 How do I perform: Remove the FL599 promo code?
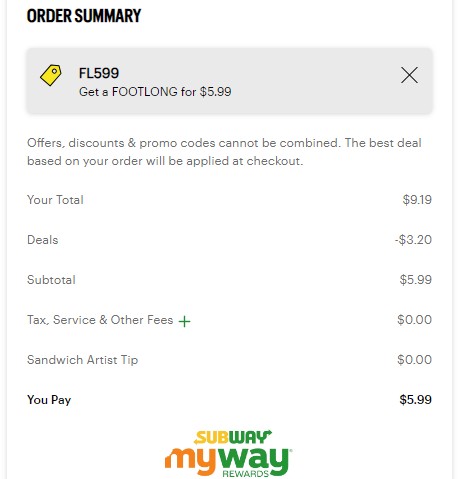409,75
